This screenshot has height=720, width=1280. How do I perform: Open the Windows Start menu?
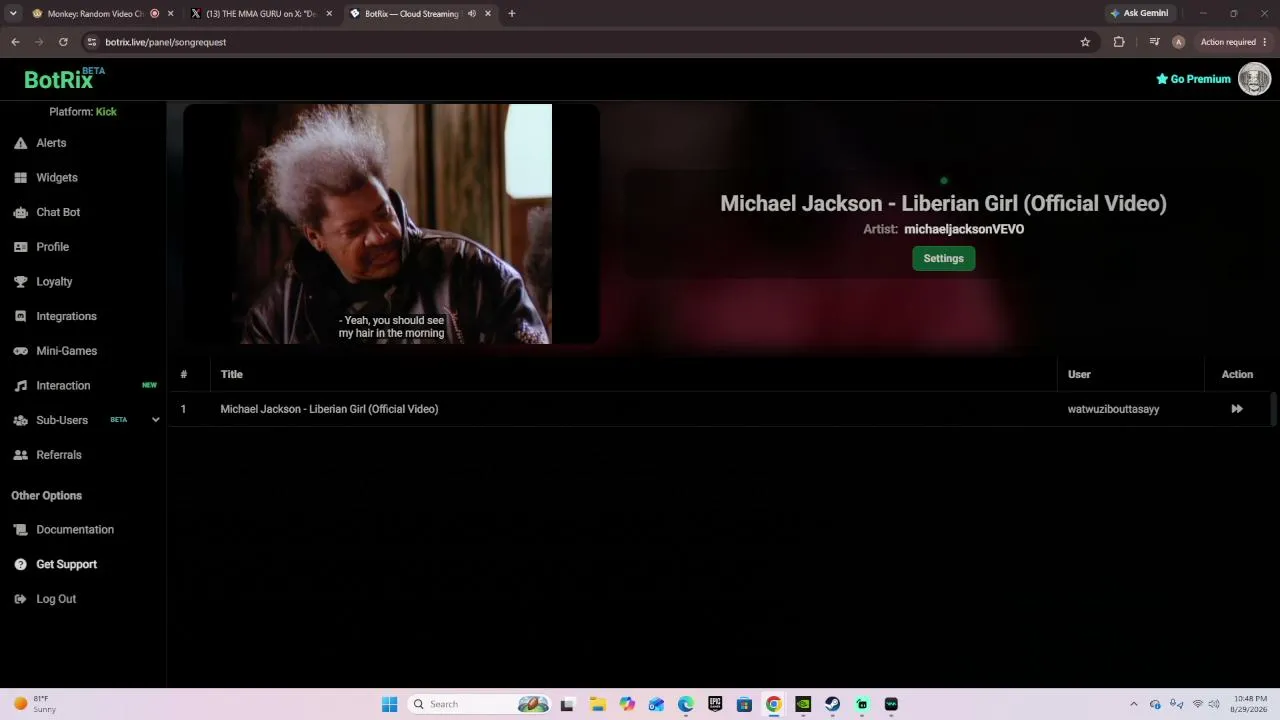point(389,704)
